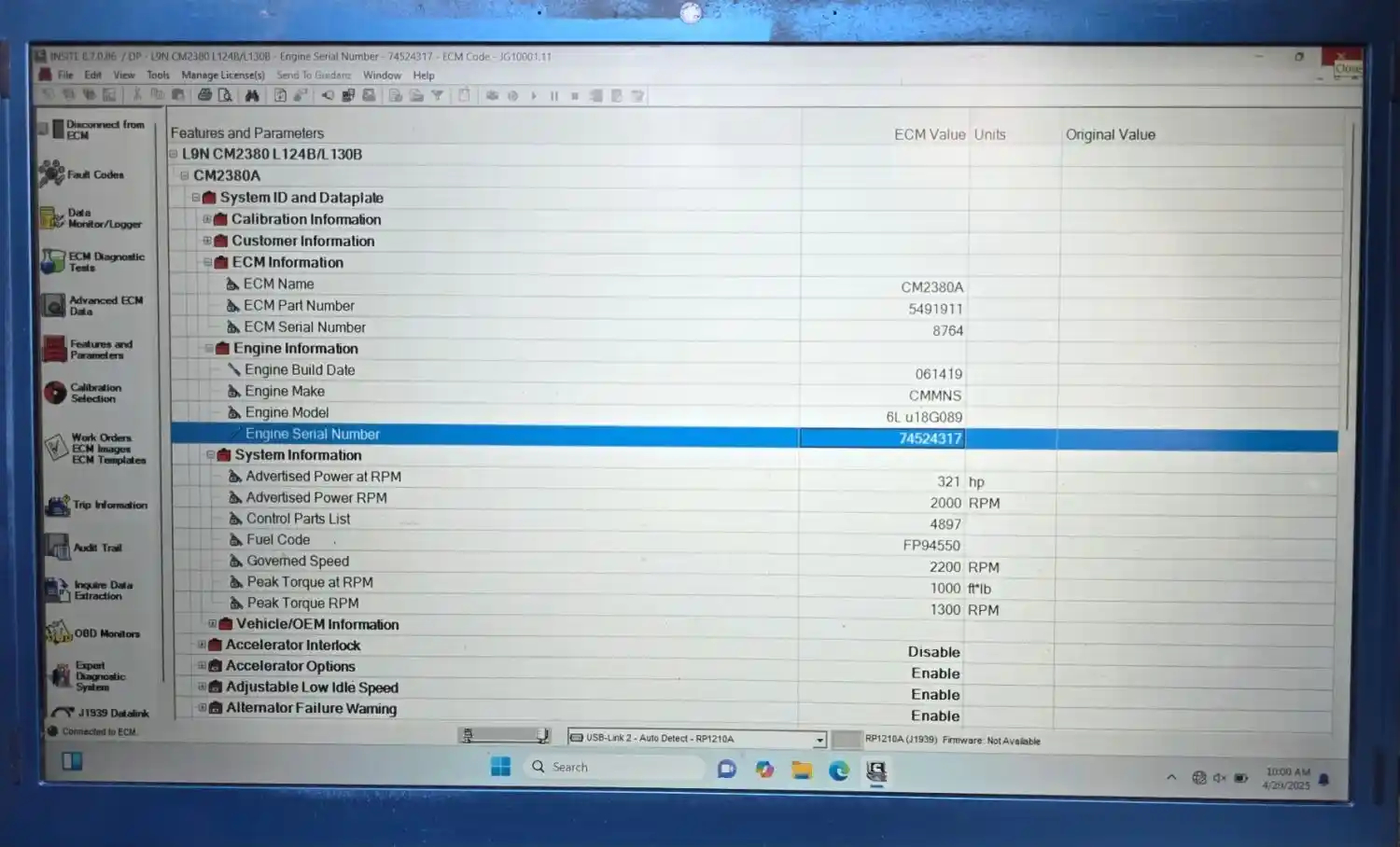Open the USB-Link 2 adapter dropdown

pos(819,740)
